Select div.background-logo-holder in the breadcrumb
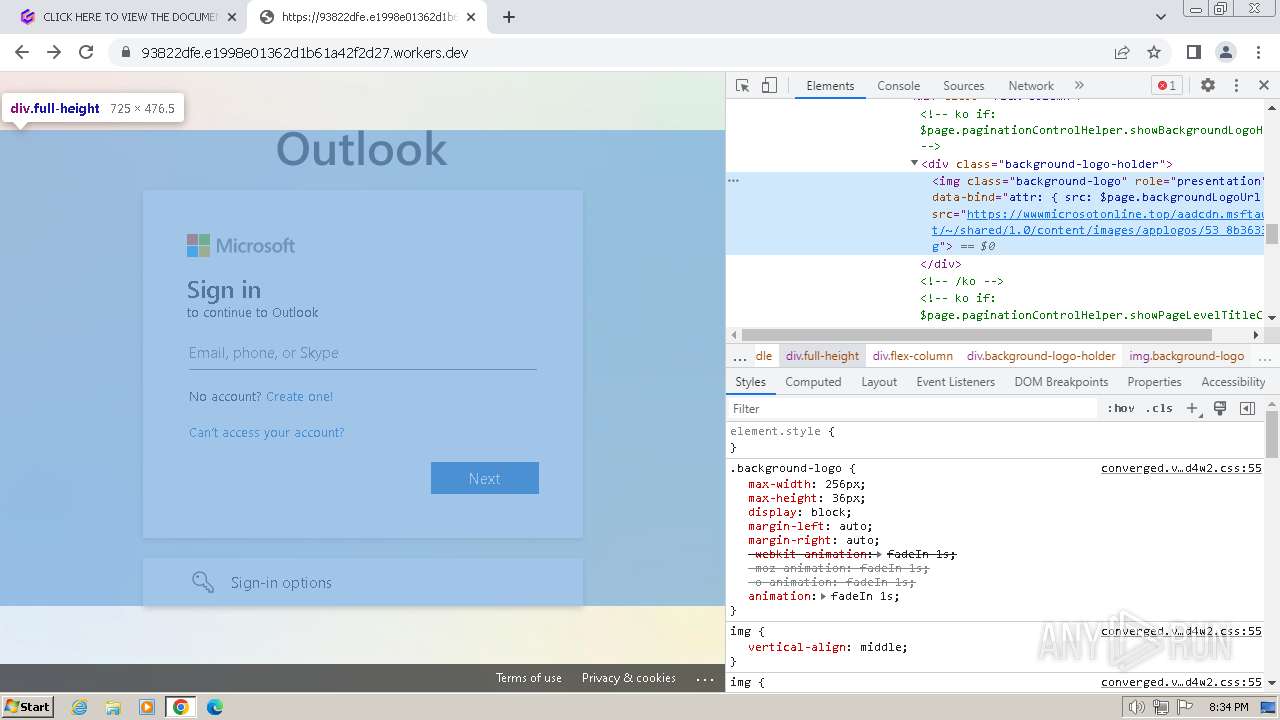The width and height of the screenshot is (1280, 720). pyautogui.click(x=1041, y=356)
